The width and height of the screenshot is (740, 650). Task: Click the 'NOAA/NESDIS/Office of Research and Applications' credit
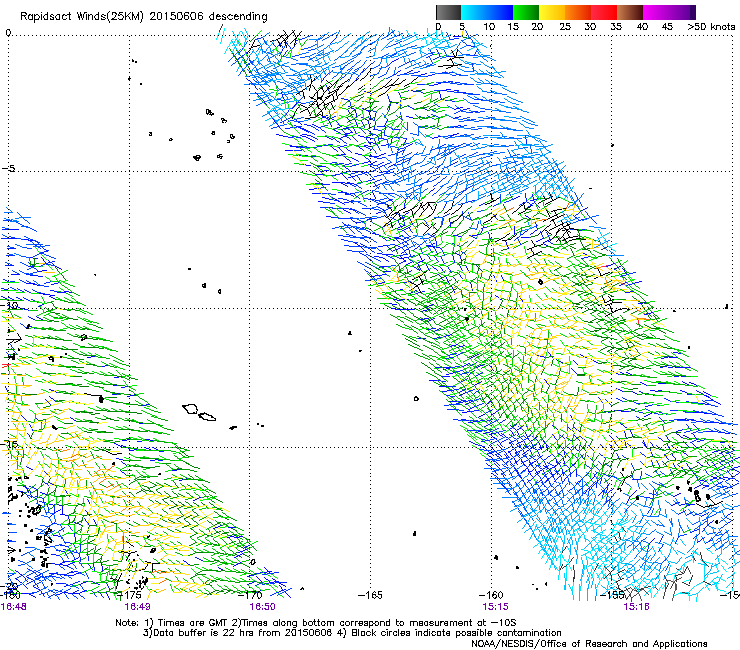(589, 644)
